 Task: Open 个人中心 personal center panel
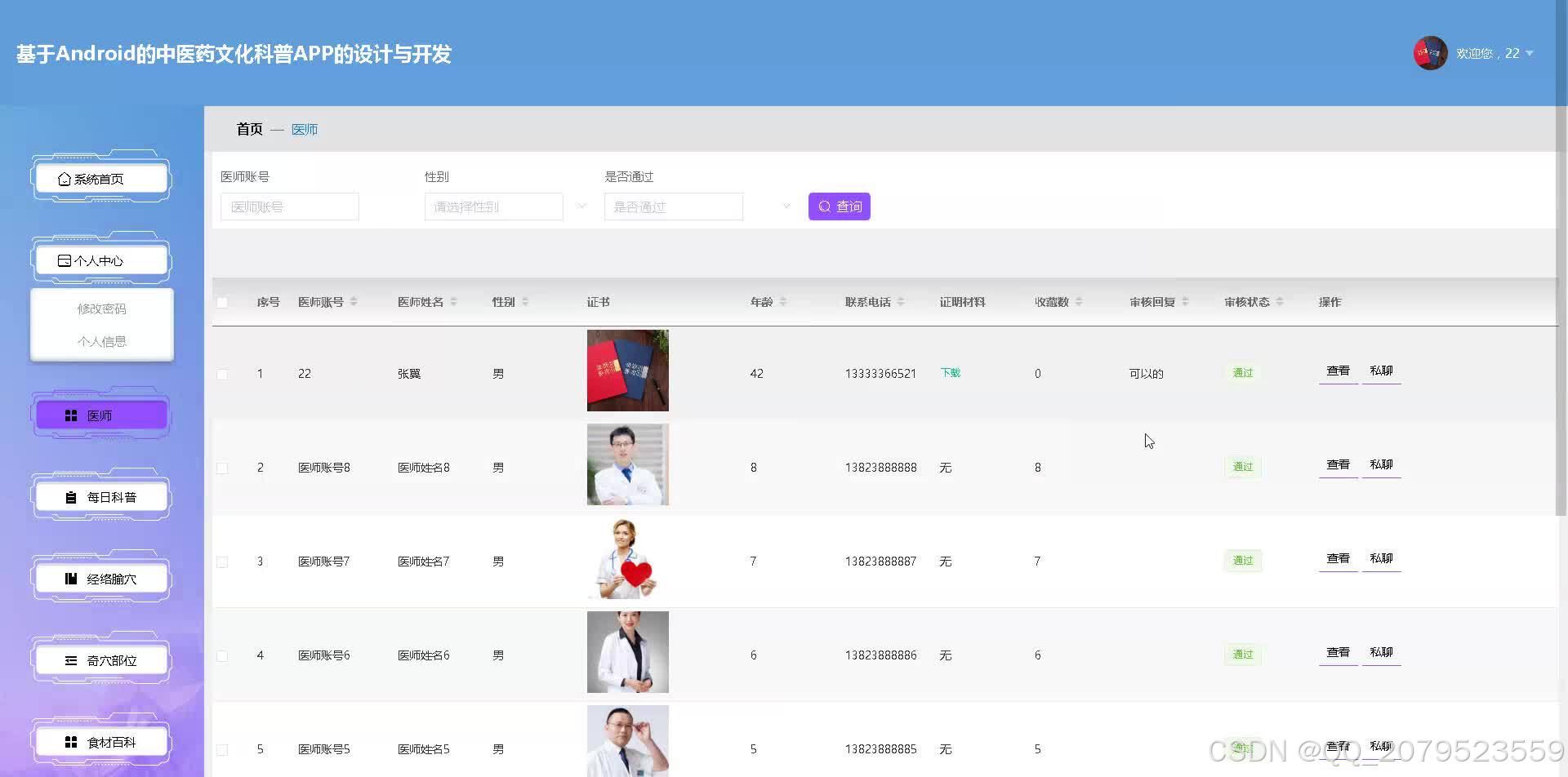pos(65,260)
